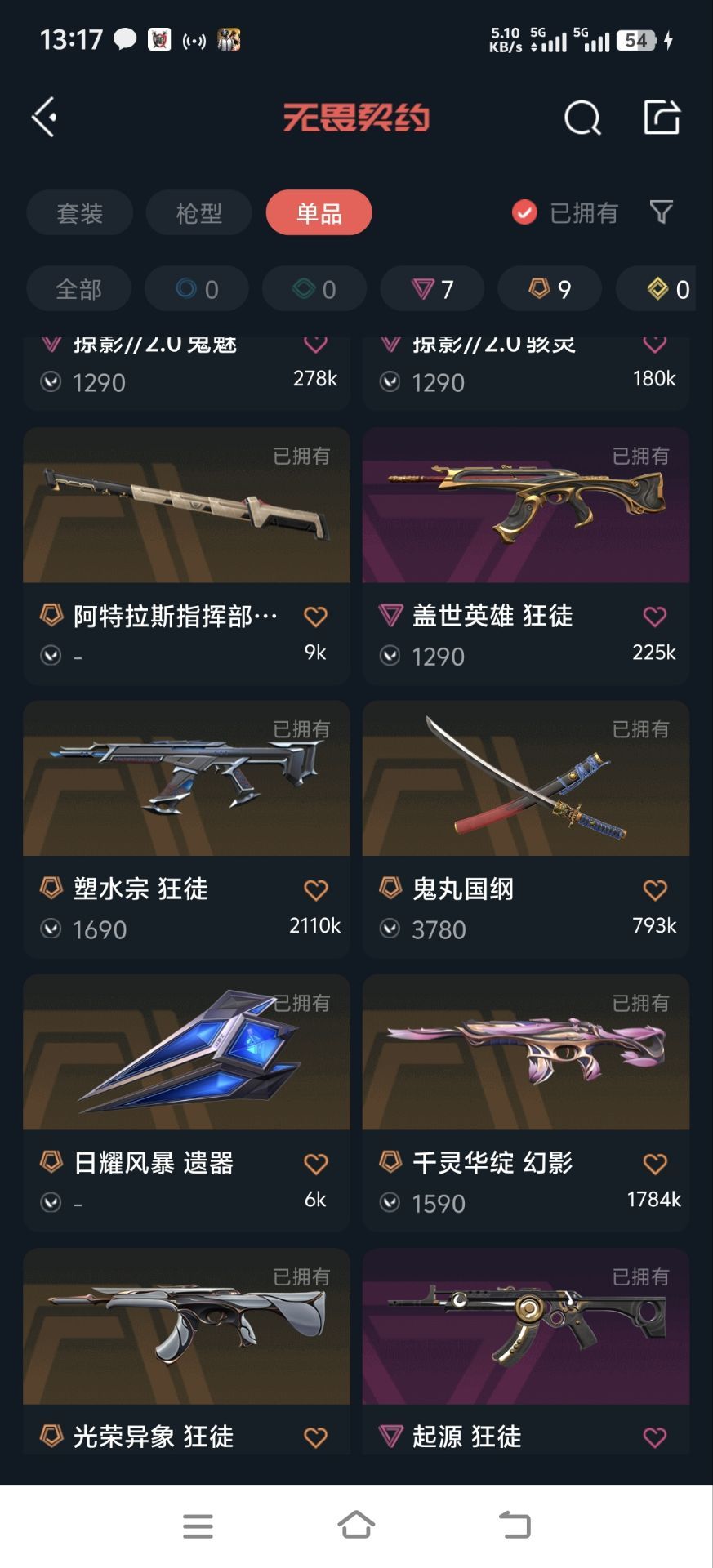Filter by blue circle tier 0
Viewport: 713px width, 1568px height.
[x=197, y=289]
